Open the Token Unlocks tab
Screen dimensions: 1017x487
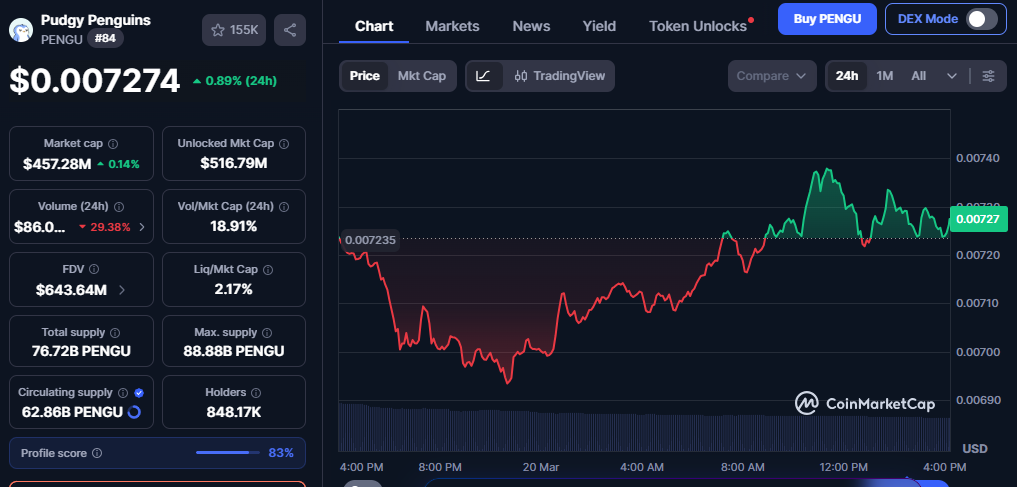698,26
